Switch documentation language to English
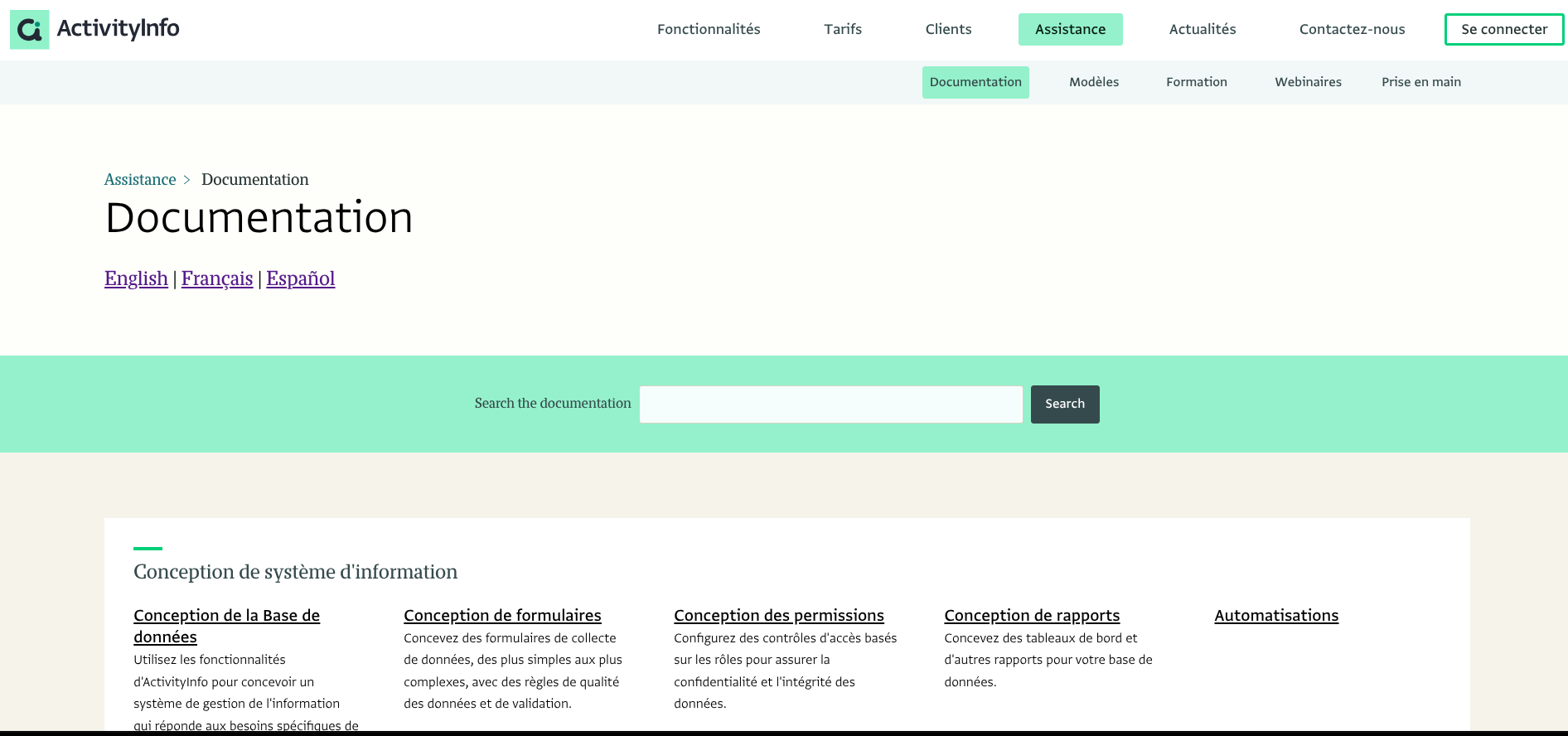Viewport: 1568px width, 736px height. 136,278
